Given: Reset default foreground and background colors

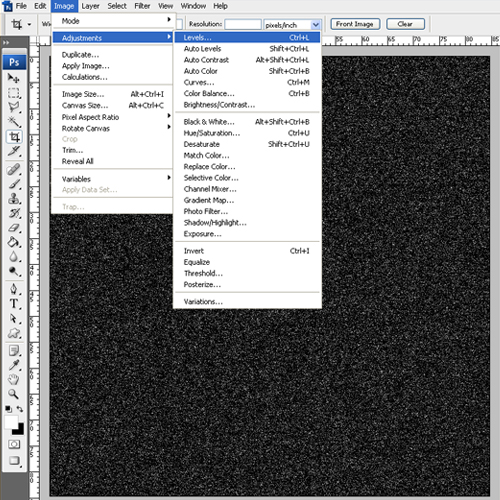Looking at the screenshot, I should pos(9,409).
